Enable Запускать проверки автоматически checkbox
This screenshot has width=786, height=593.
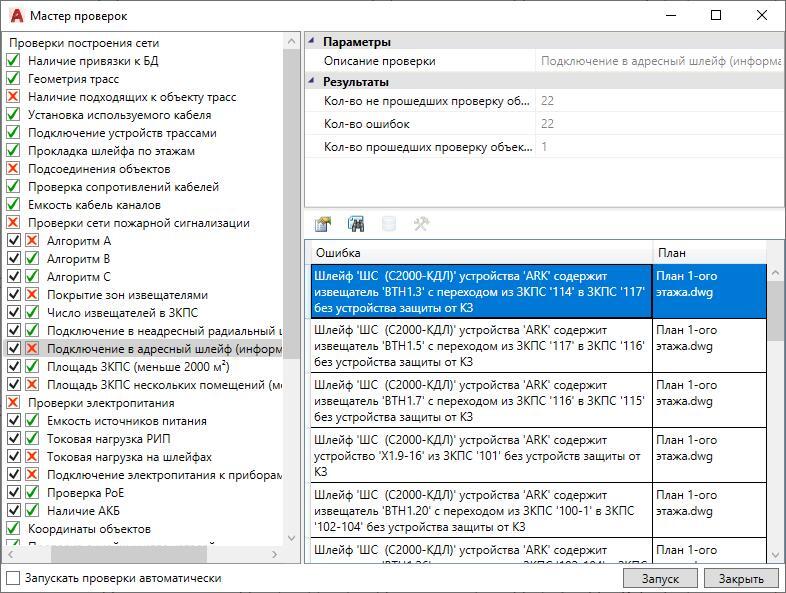(x=13, y=578)
